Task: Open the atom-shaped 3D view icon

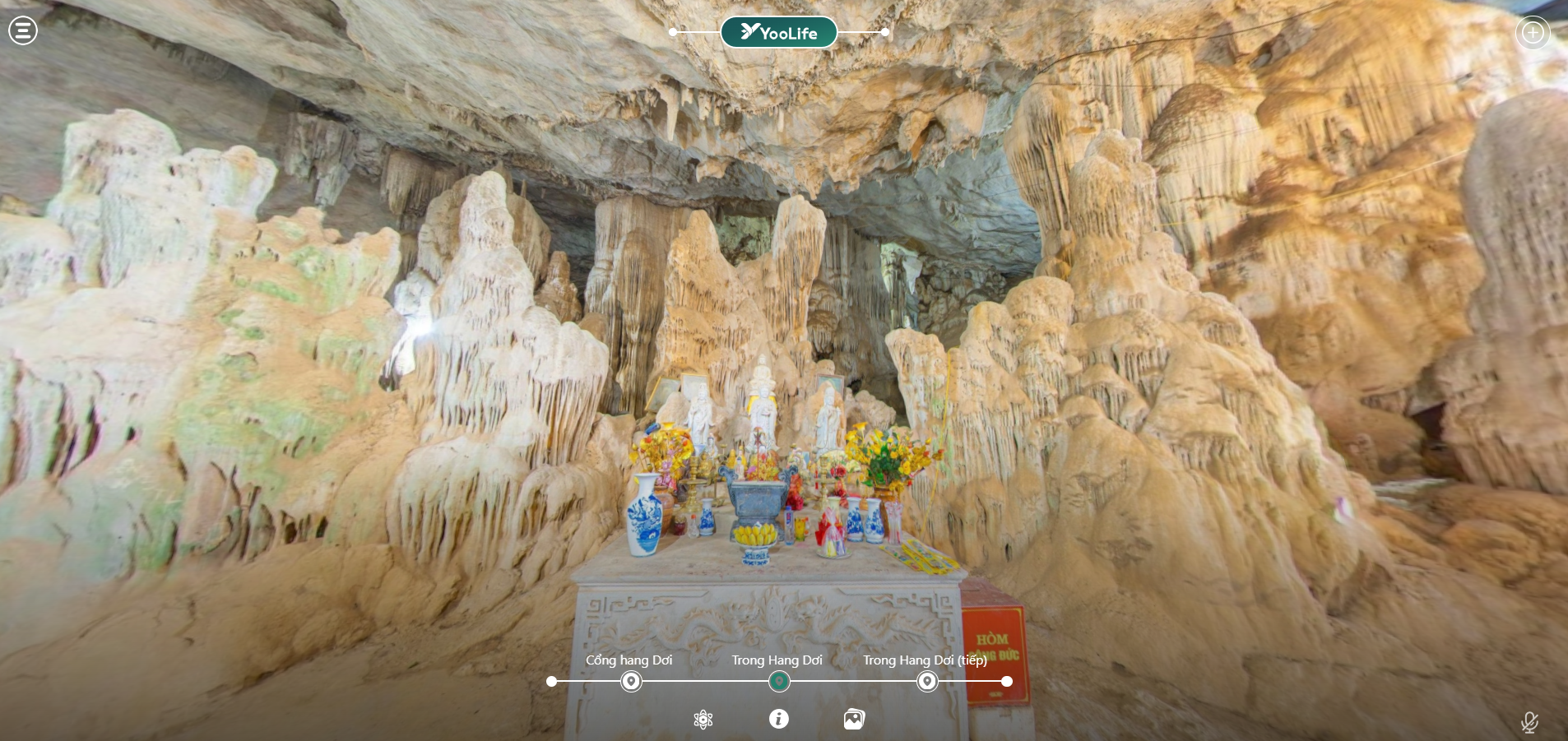Action: 703,720
